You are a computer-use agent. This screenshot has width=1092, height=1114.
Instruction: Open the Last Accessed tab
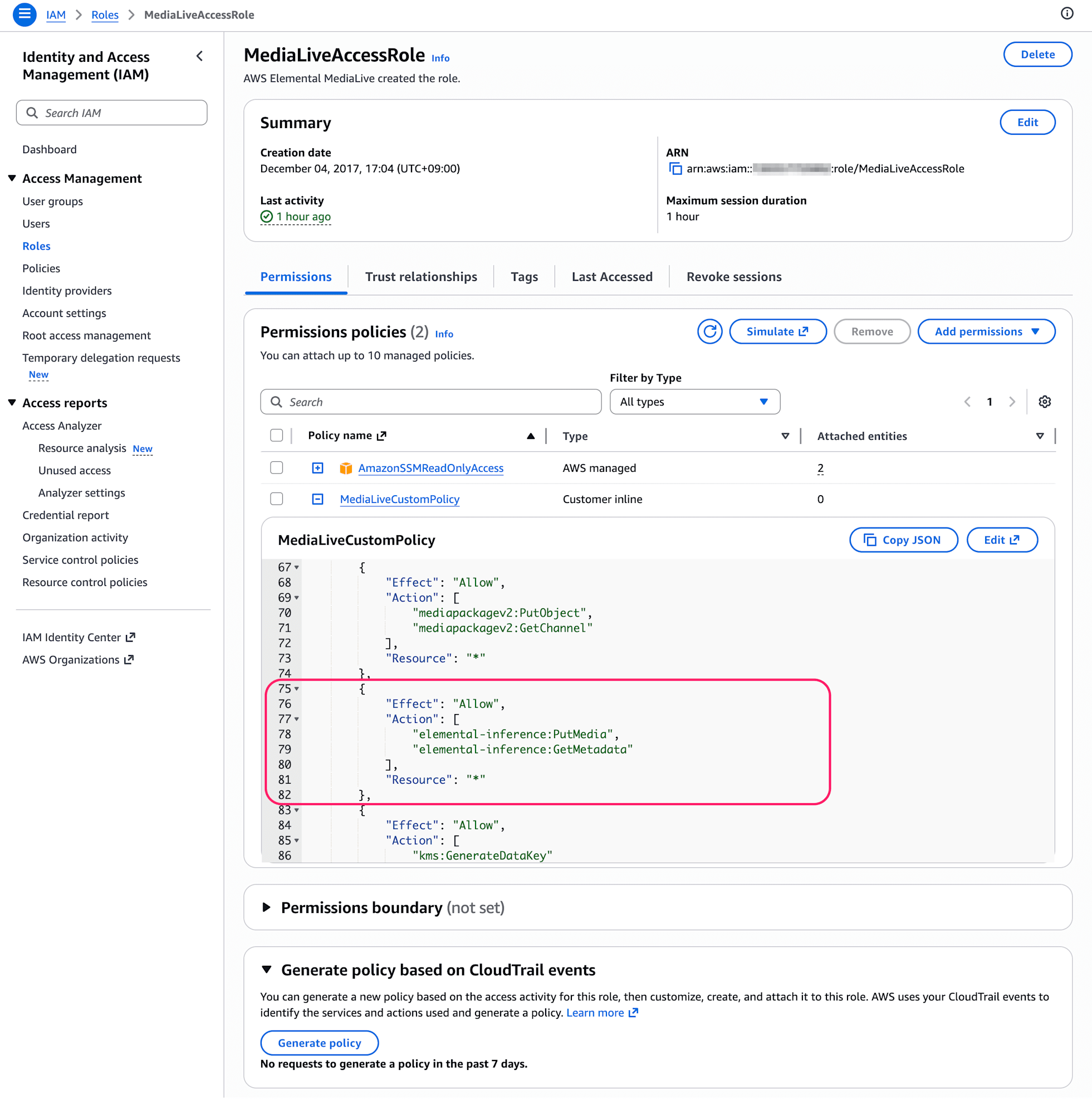click(611, 277)
